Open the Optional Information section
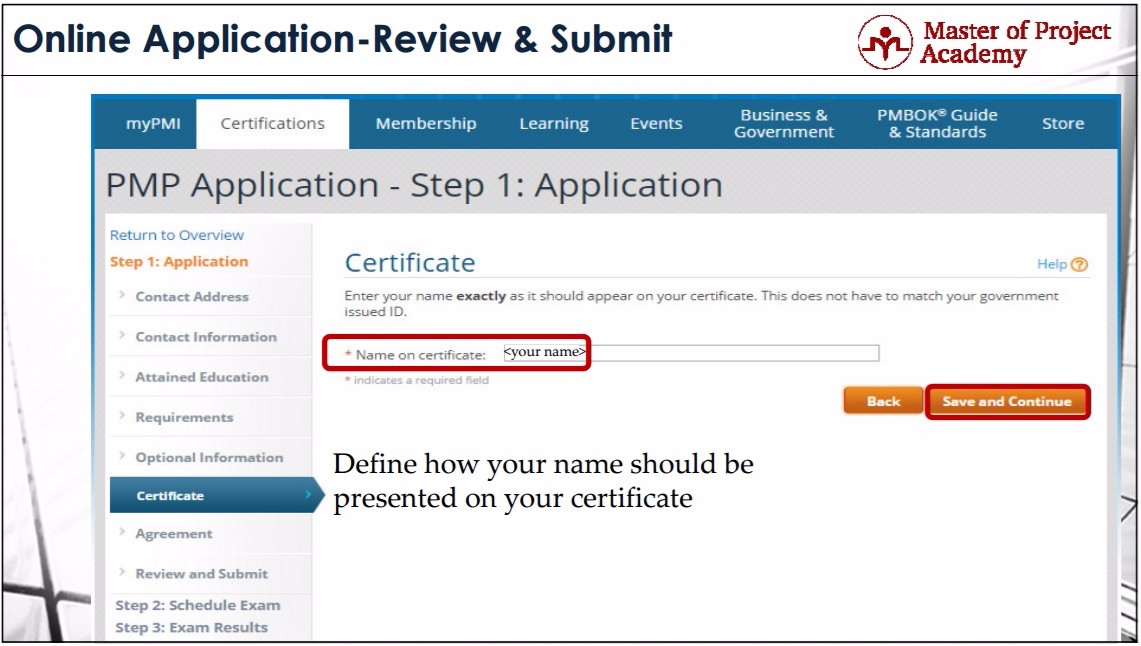Image resolution: width=1141 pixels, height=646 pixels. (210, 458)
